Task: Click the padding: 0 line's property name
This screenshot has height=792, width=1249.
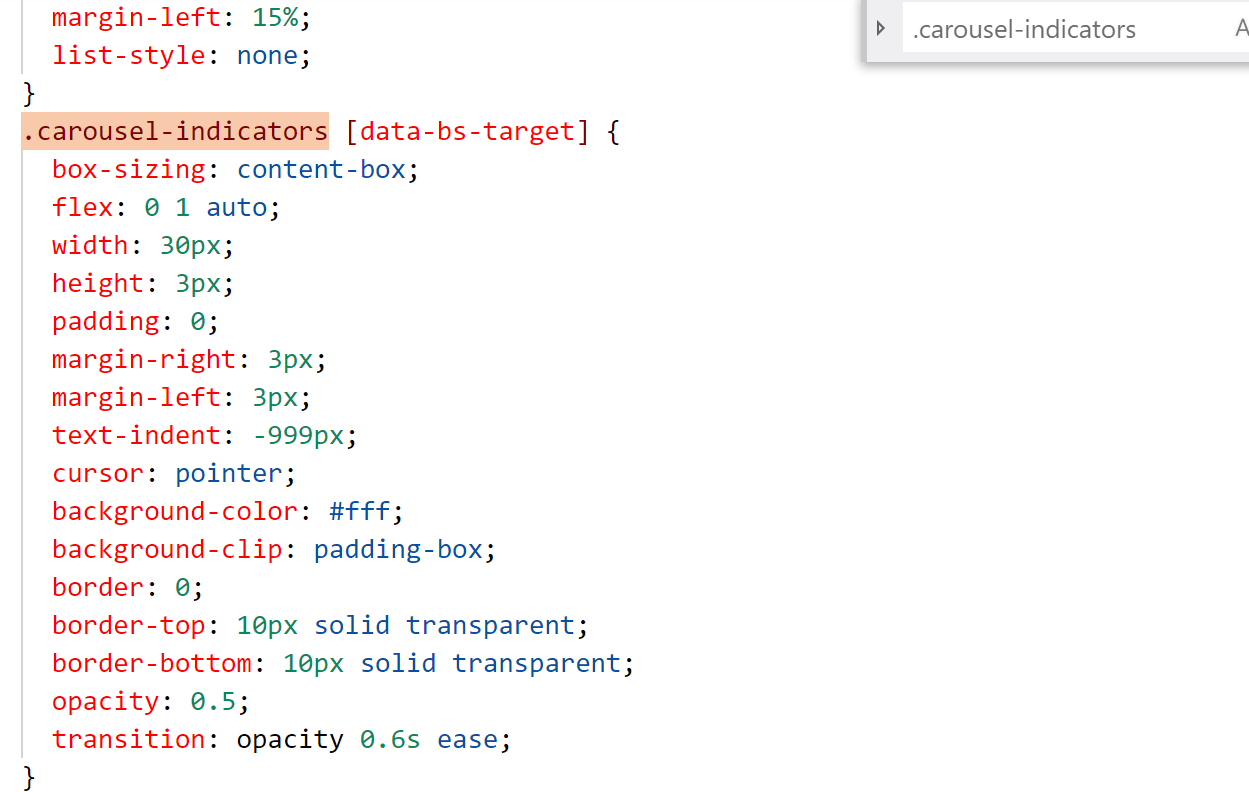Action: (106, 321)
